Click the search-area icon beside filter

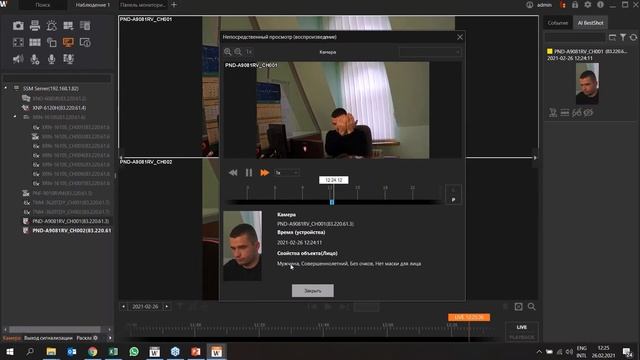[x=612, y=37]
